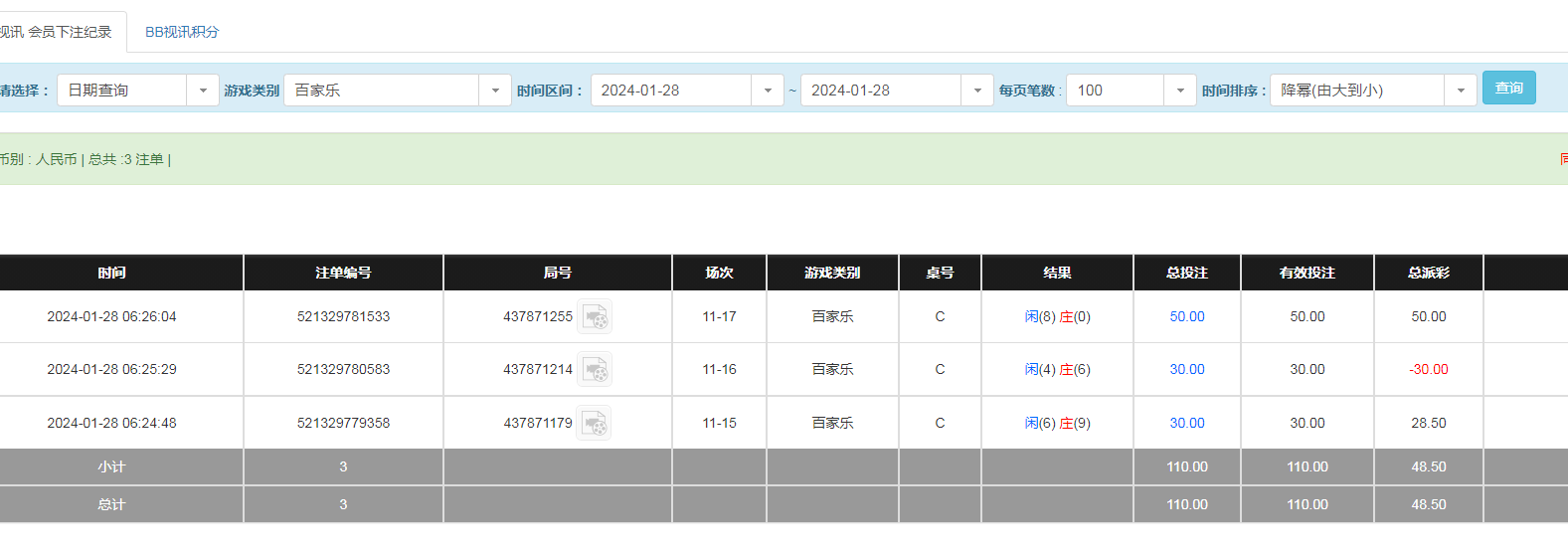
Task: Click the blue 50.00 total bet link
Action: click(1187, 317)
